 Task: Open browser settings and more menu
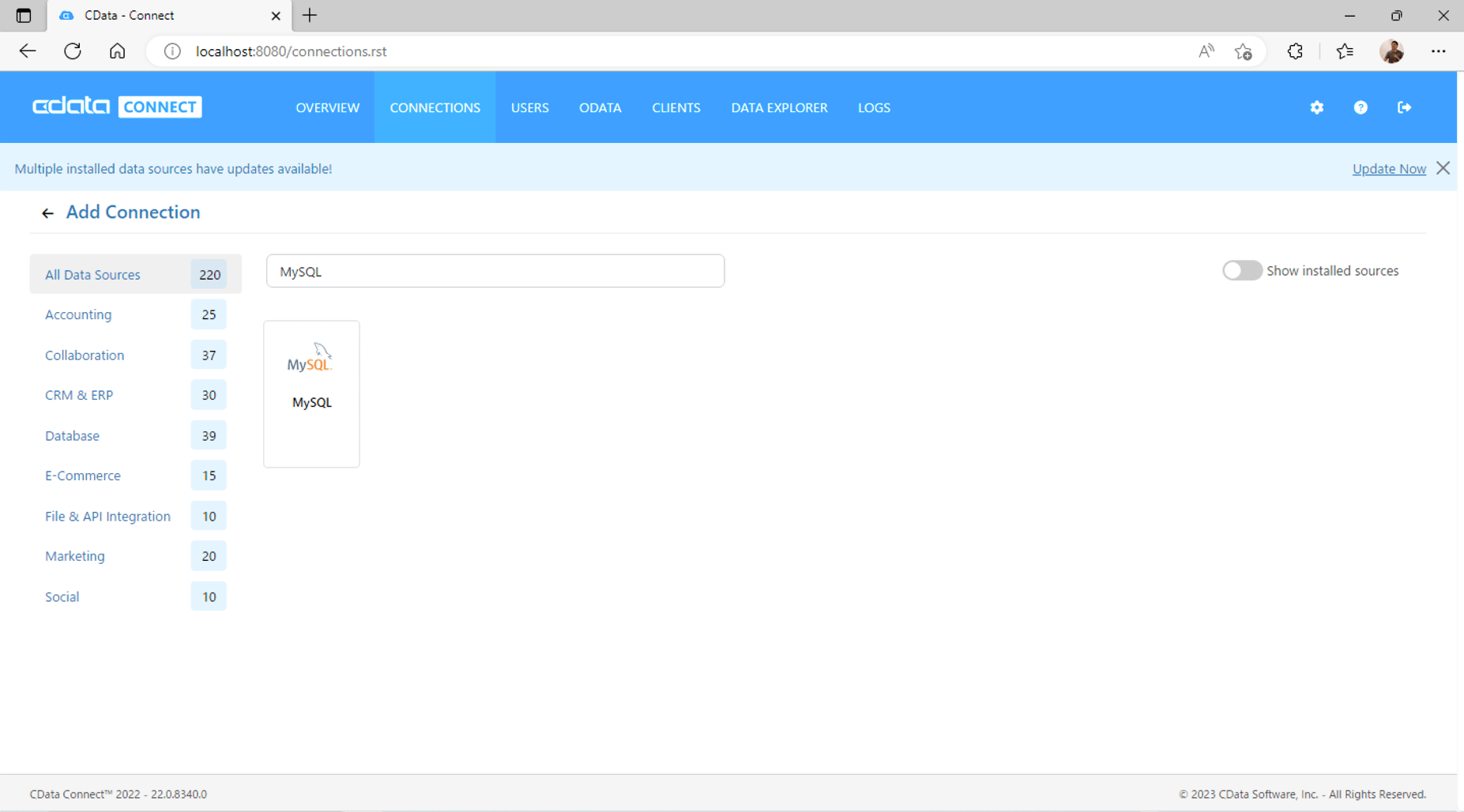(1438, 51)
